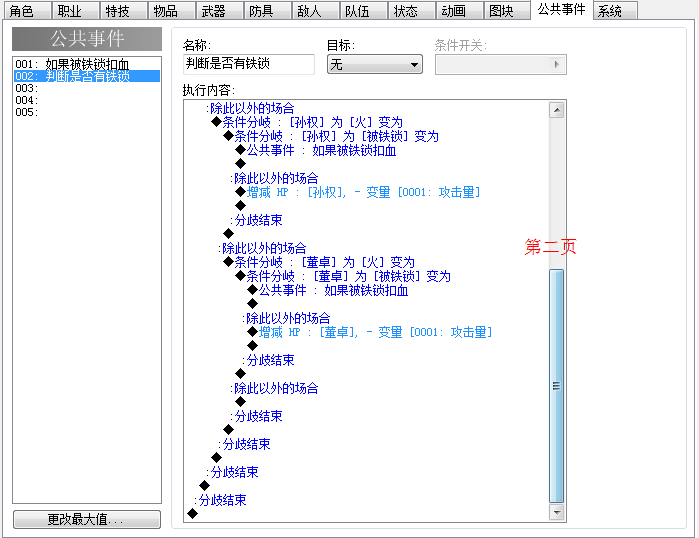This screenshot has width=699, height=538.
Task: Open the 职业 tab
Action: pyautogui.click(x=75, y=11)
